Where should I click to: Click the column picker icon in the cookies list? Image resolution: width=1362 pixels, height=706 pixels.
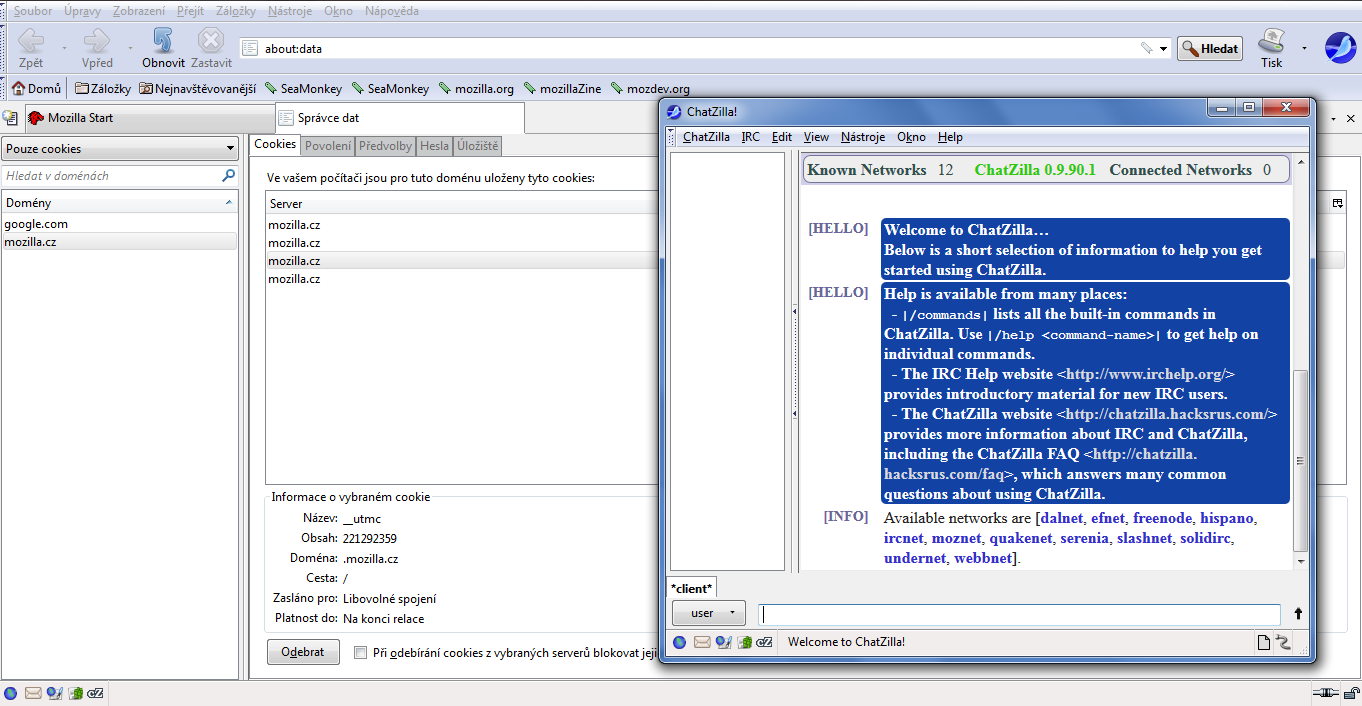tap(1338, 204)
